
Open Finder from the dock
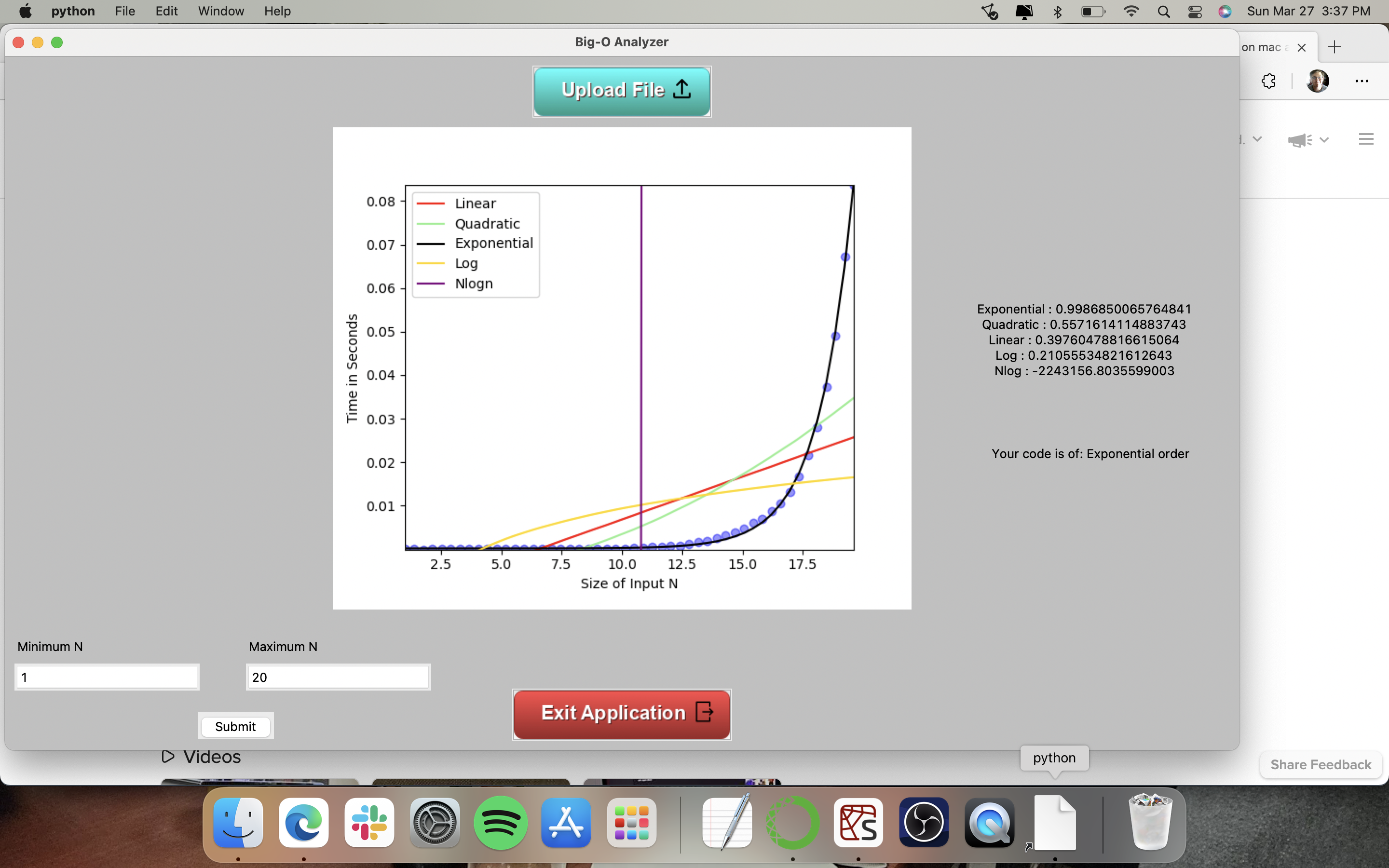[238, 823]
